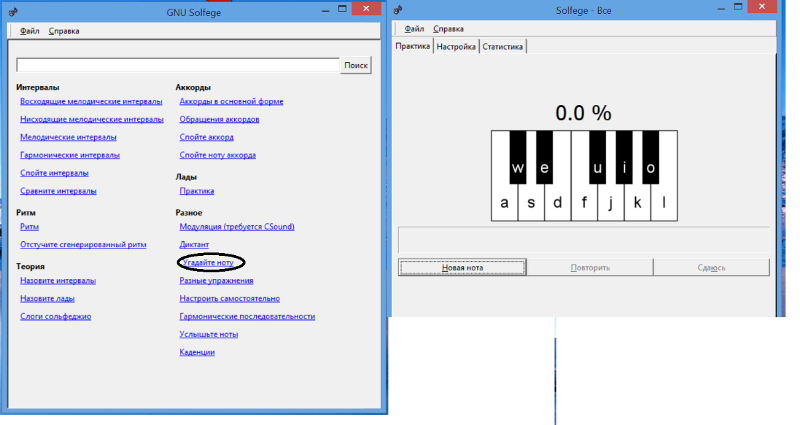Click the 0.0 % score text
The height and width of the screenshot is (425, 800).
(584, 113)
